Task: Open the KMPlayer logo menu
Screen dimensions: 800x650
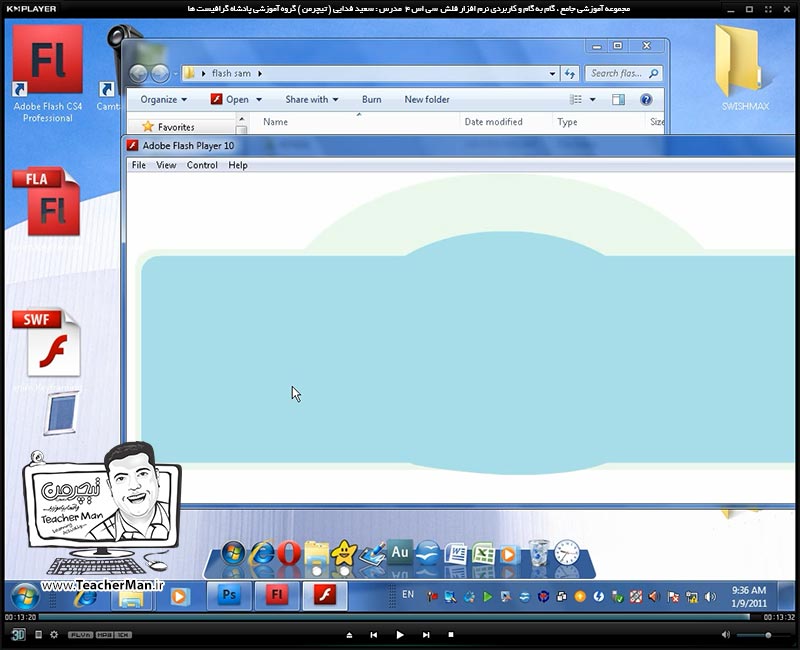Action: 32,9
